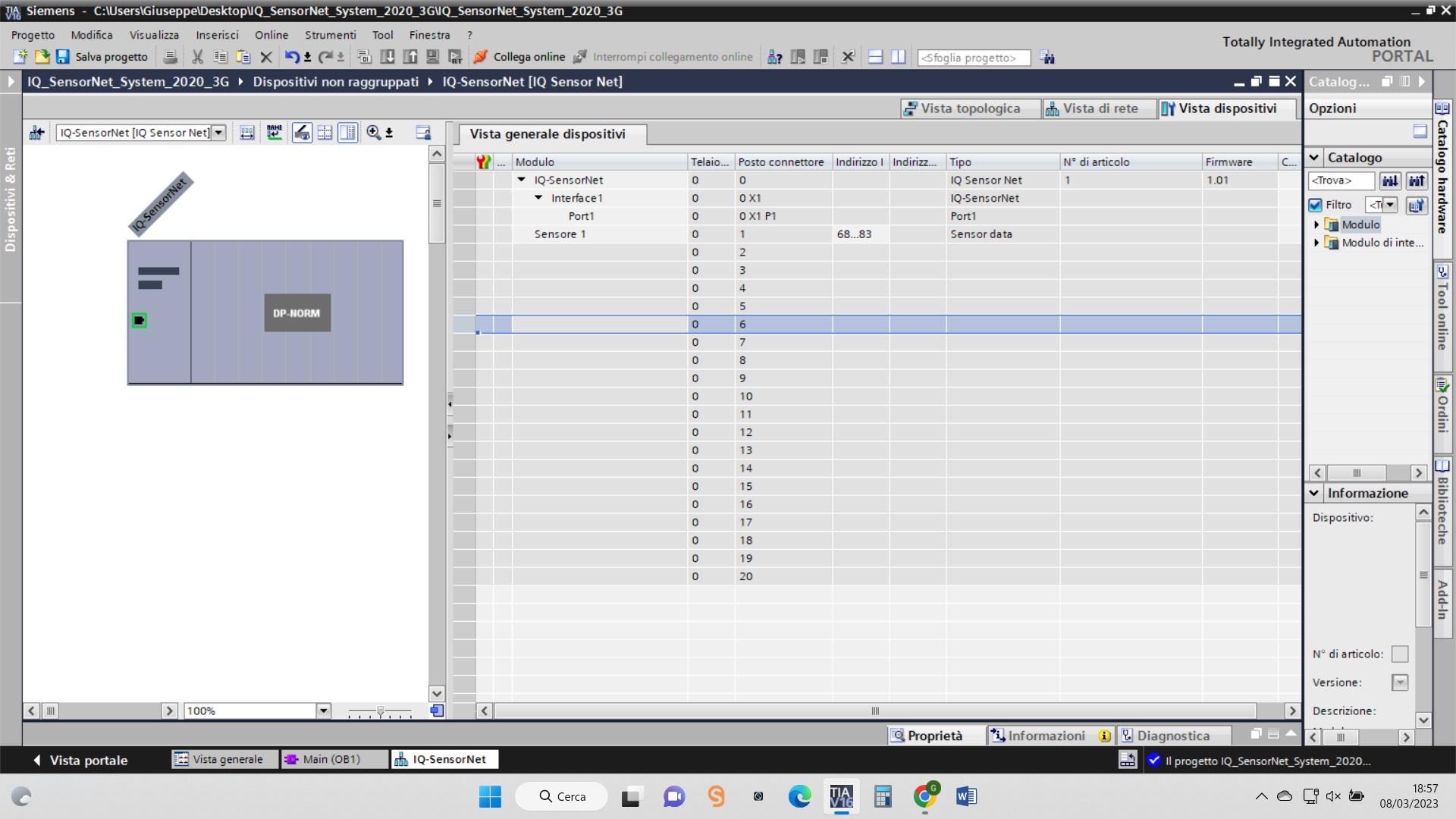Click the zoom magnifier icon in device view

(x=374, y=133)
